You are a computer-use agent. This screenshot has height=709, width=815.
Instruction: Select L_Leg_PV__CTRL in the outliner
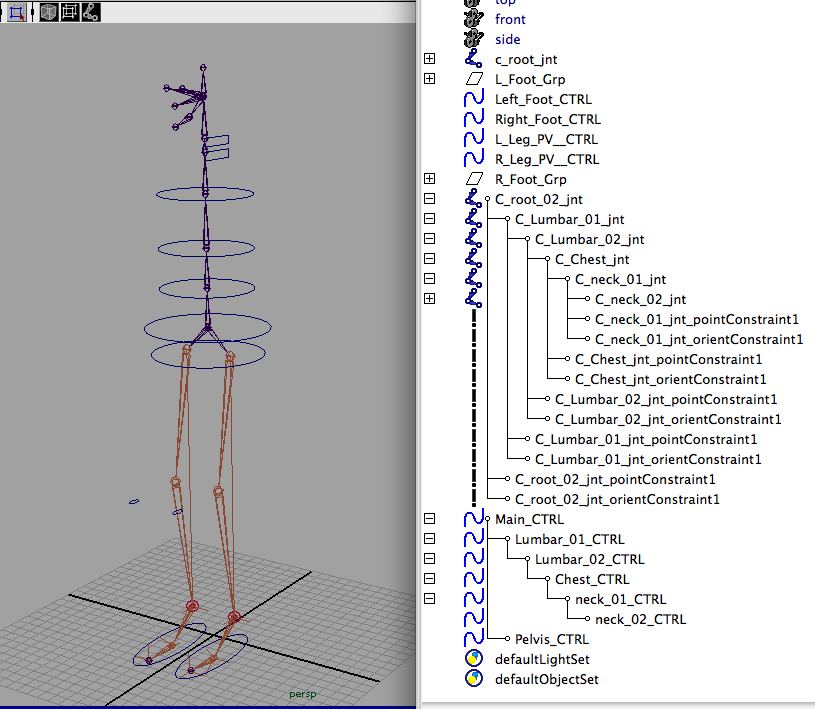point(546,139)
